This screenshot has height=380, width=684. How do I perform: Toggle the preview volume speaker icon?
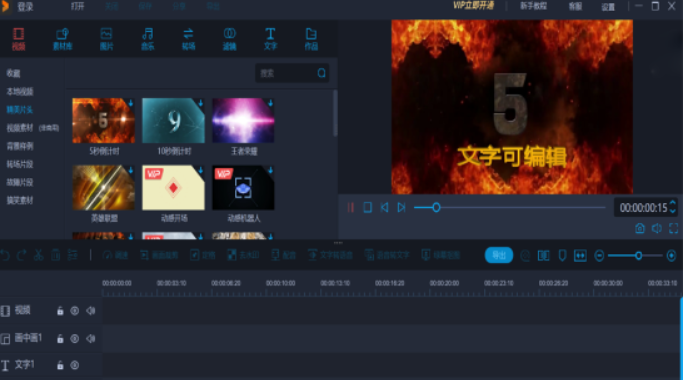click(657, 228)
